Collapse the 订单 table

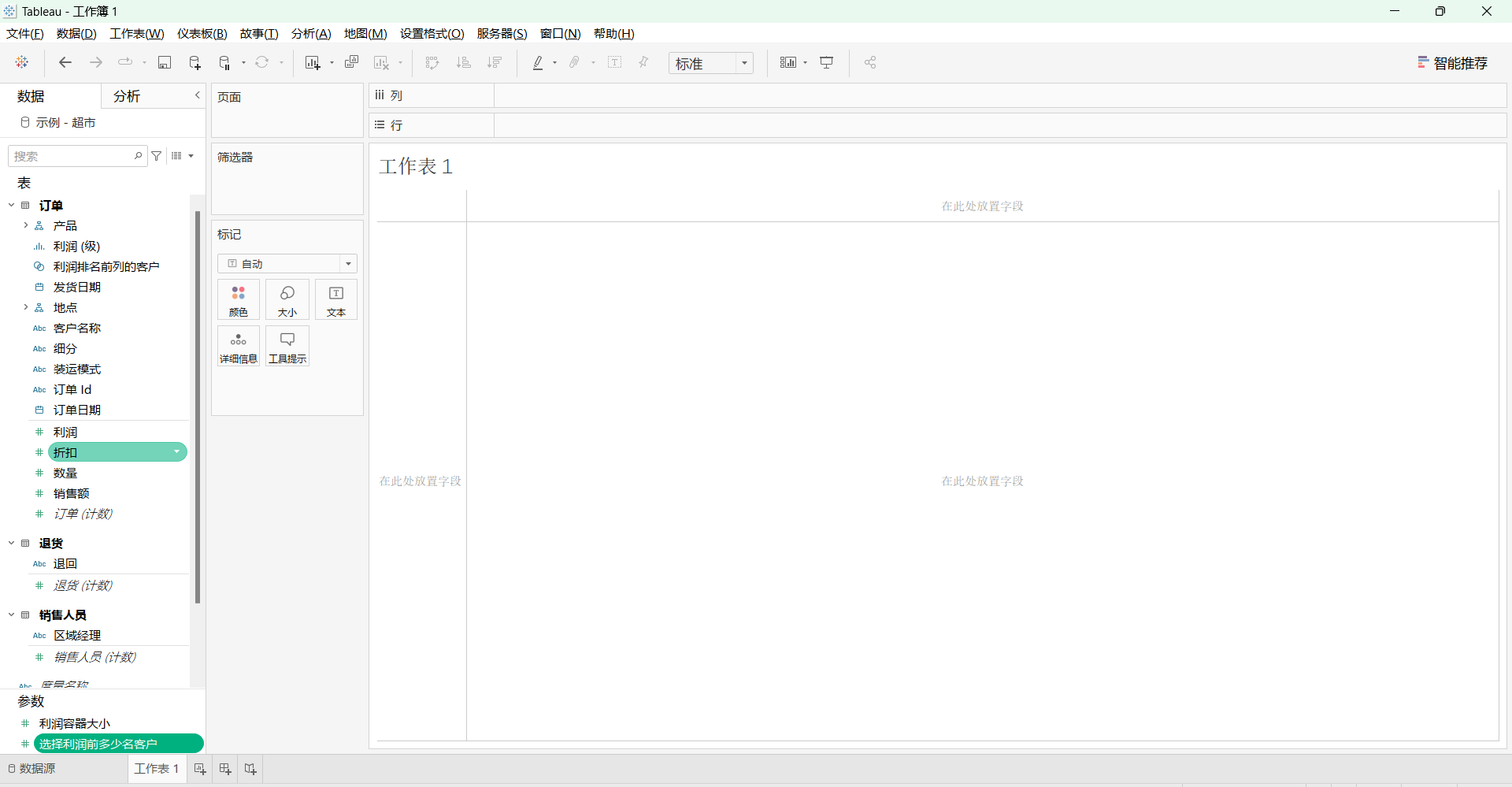coord(12,205)
